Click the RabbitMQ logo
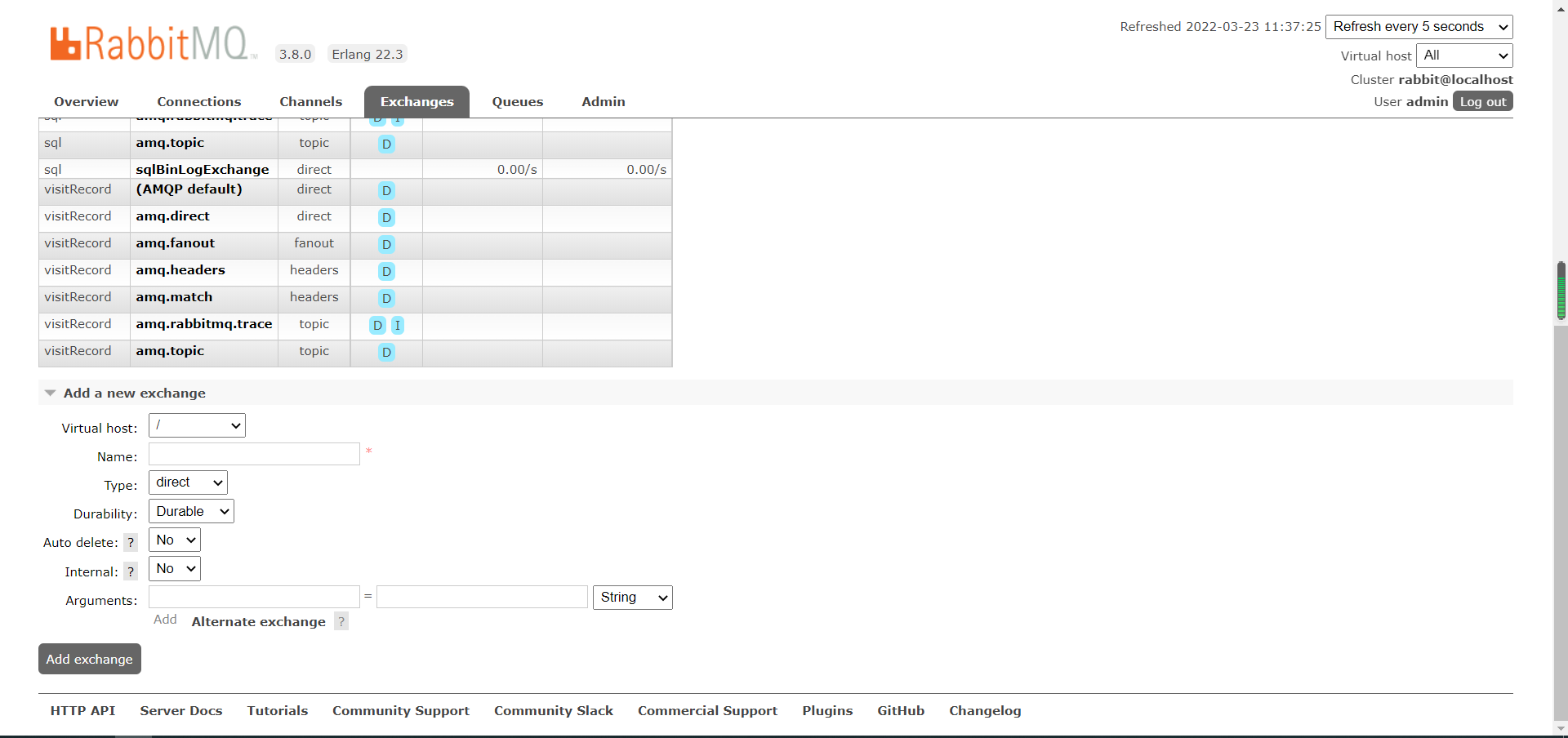 pos(154,42)
